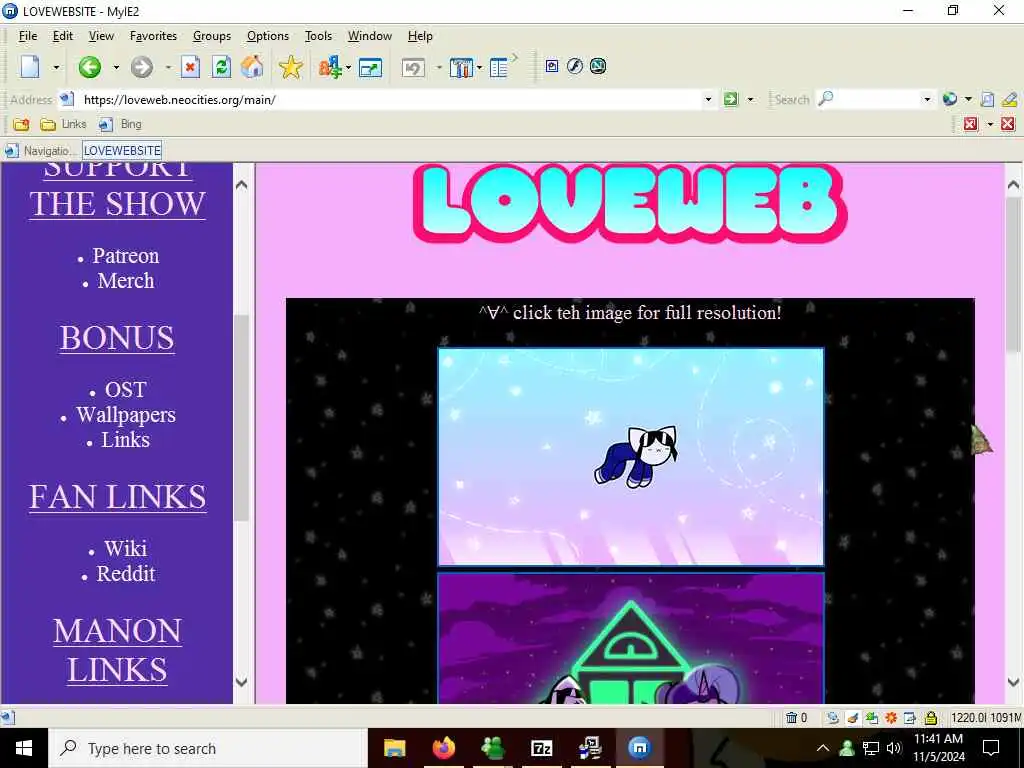Refresh the page using the green arrows icon

click(222, 67)
